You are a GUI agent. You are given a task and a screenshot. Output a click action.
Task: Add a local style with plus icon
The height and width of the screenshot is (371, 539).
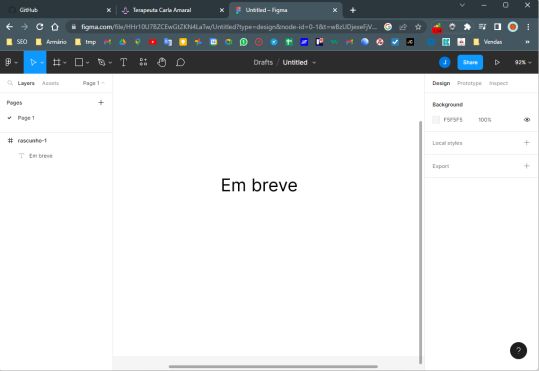click(526, 143)
